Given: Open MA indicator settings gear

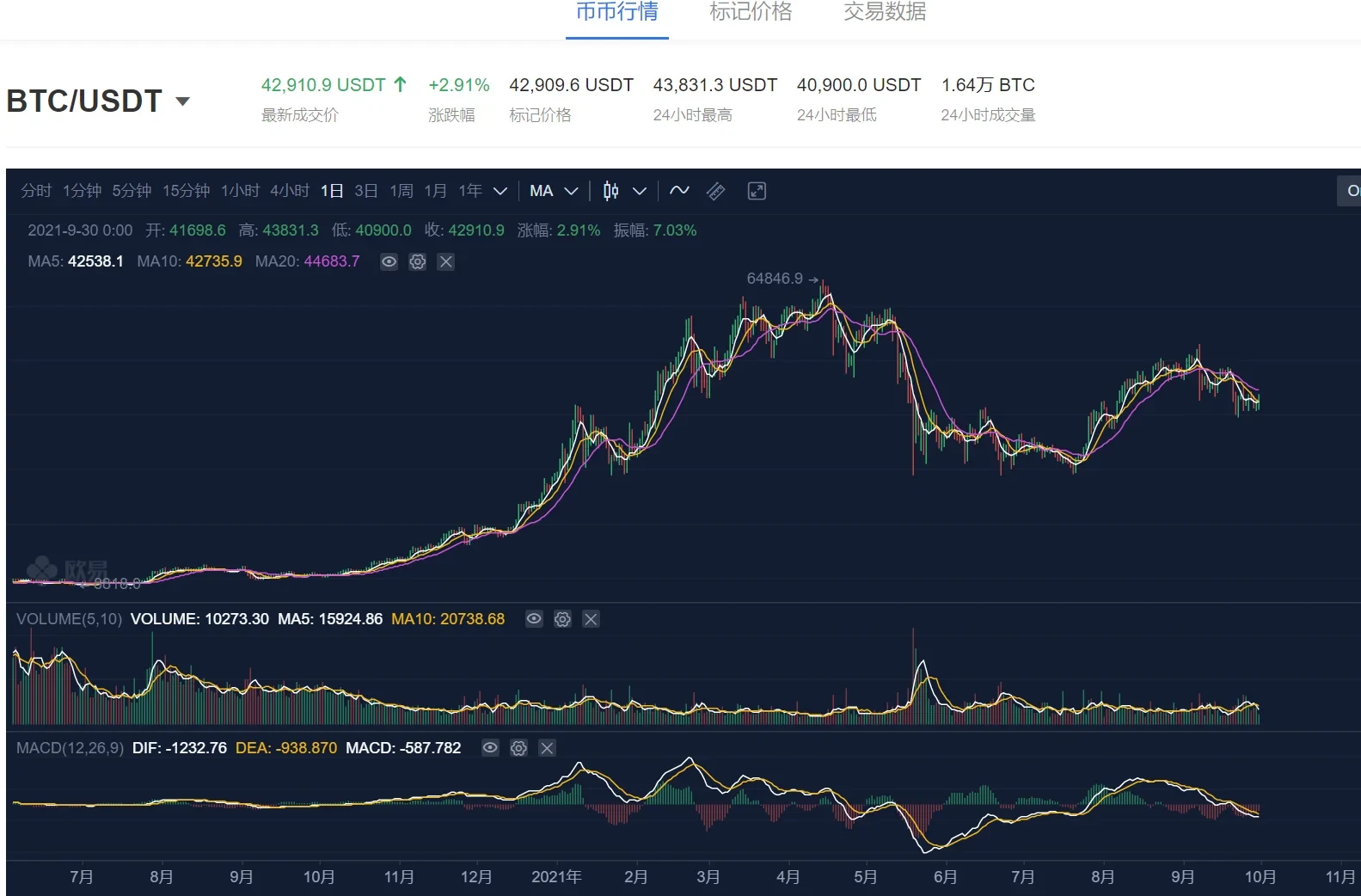Looking at the screenshot, I should click(418, 261).
